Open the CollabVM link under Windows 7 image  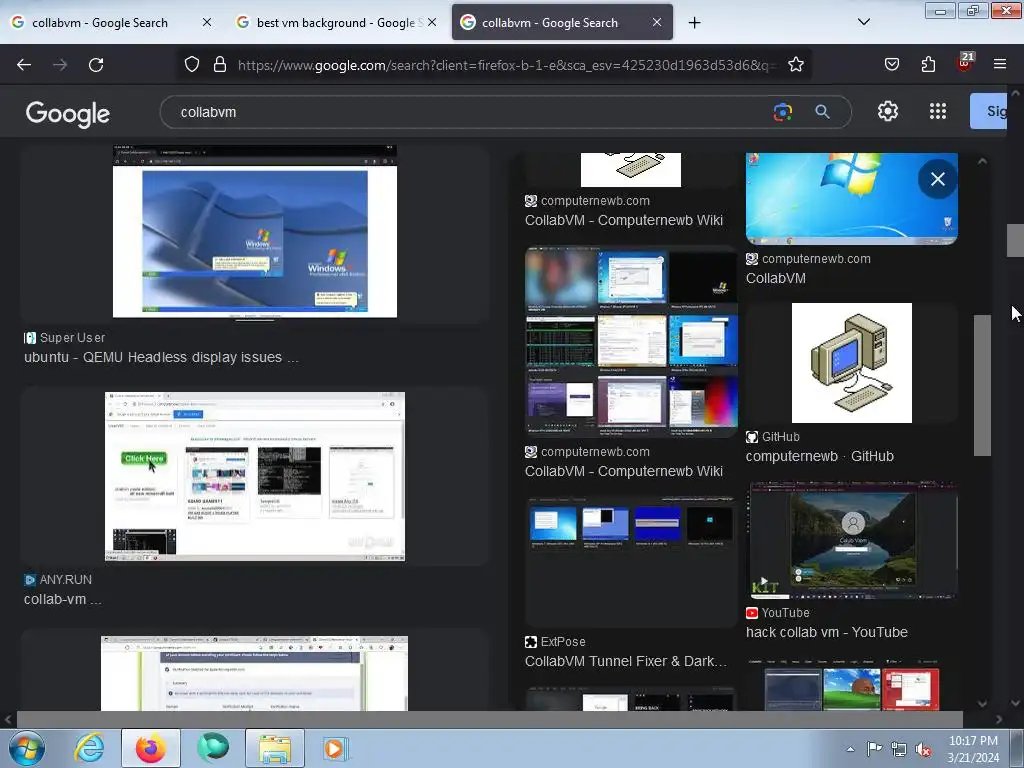click(x=776, y=278)
